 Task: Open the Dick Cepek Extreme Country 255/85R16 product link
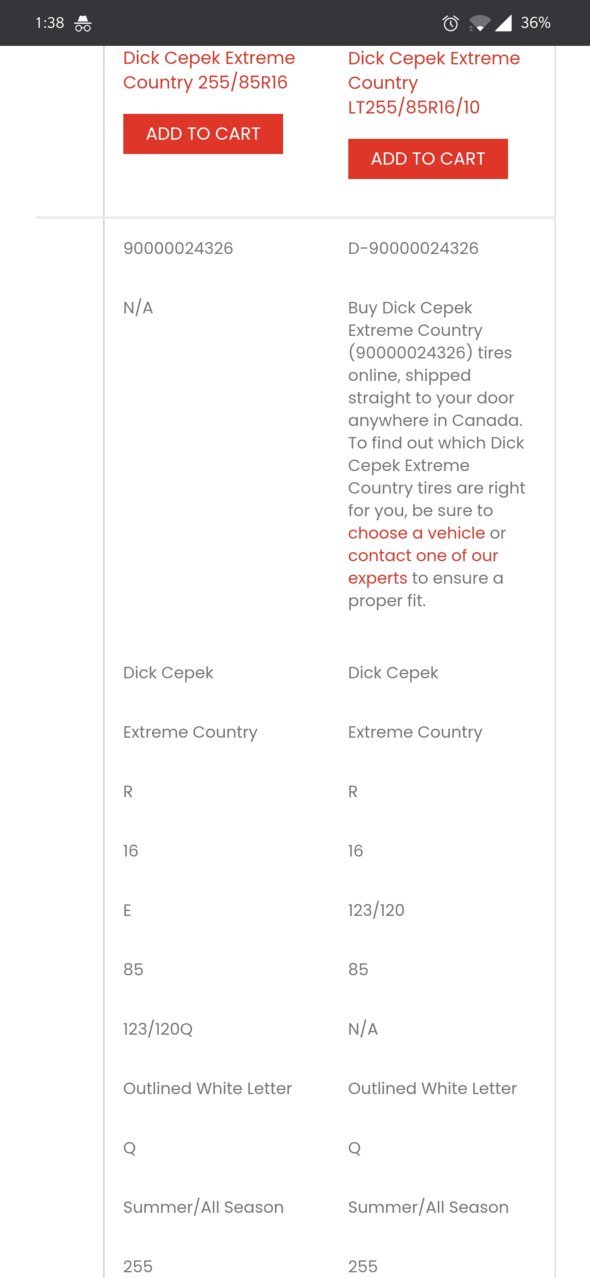(209, 70)
